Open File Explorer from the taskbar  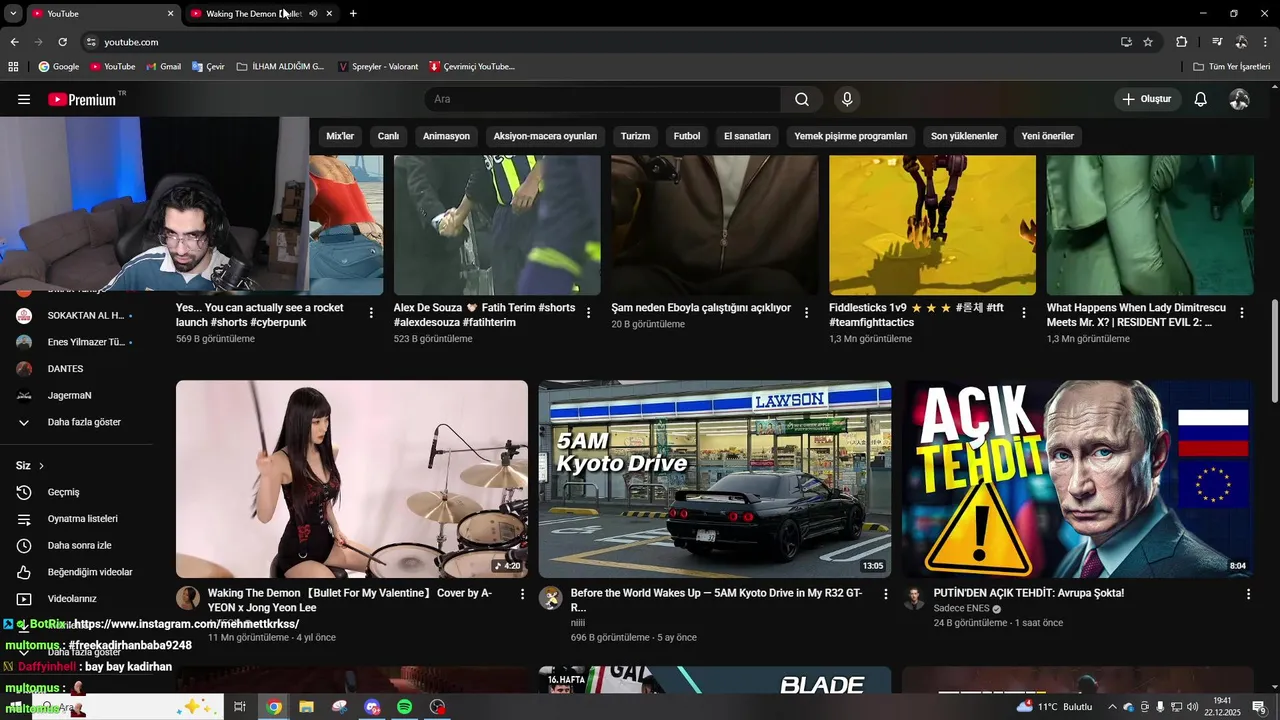[306, 707]
